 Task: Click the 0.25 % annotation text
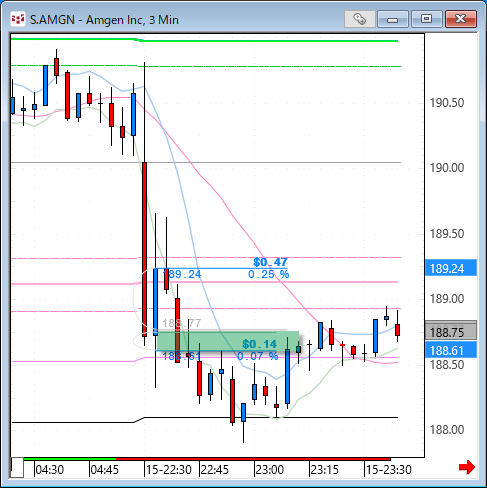[269, 274]
